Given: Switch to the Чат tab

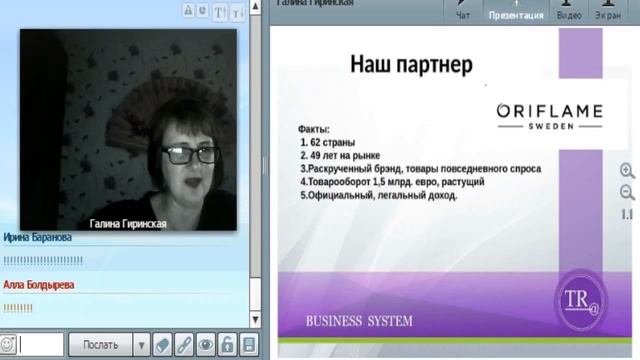Looking at the screenshot, I should click(x=463, y=11).
